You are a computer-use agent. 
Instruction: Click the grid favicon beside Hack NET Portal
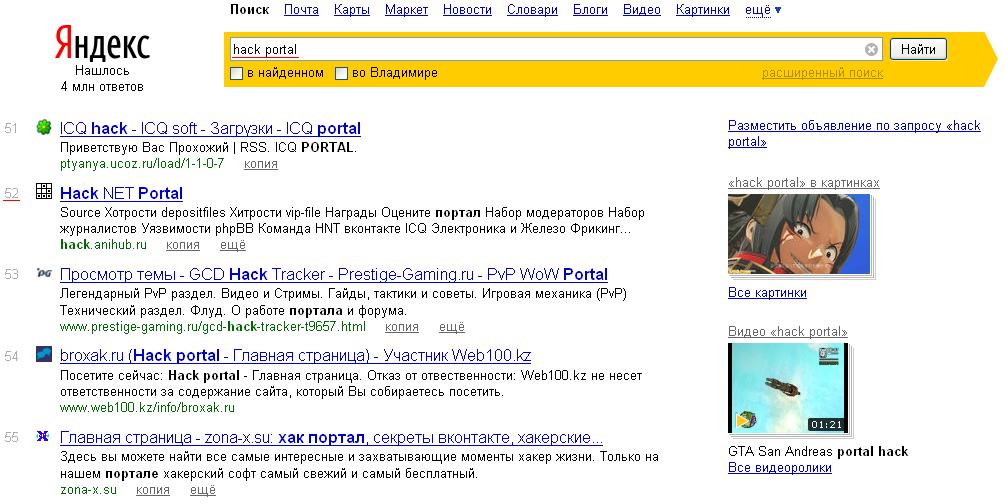44,191
